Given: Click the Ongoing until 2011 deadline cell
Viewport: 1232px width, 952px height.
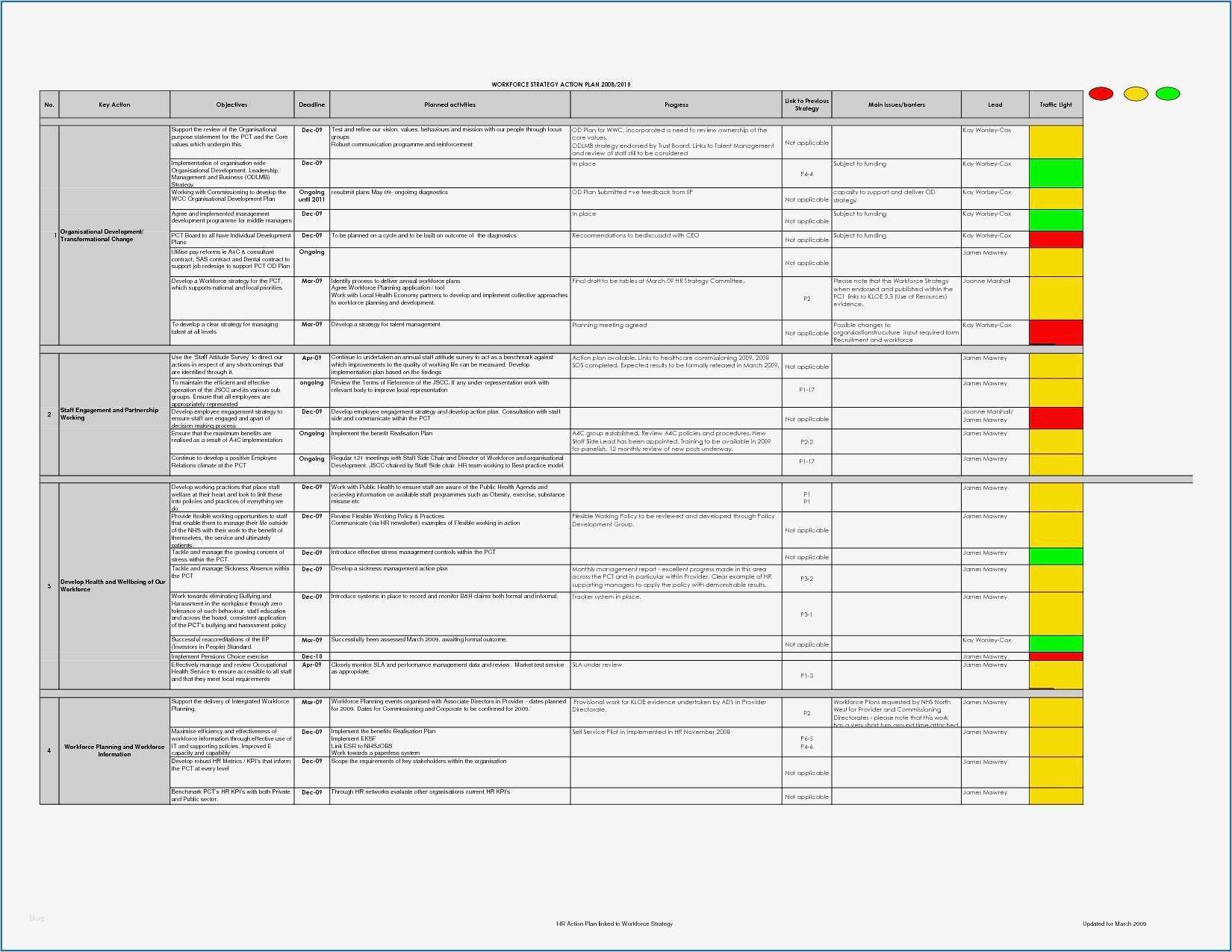Looking at the screenshot, I should coord(311,196).
